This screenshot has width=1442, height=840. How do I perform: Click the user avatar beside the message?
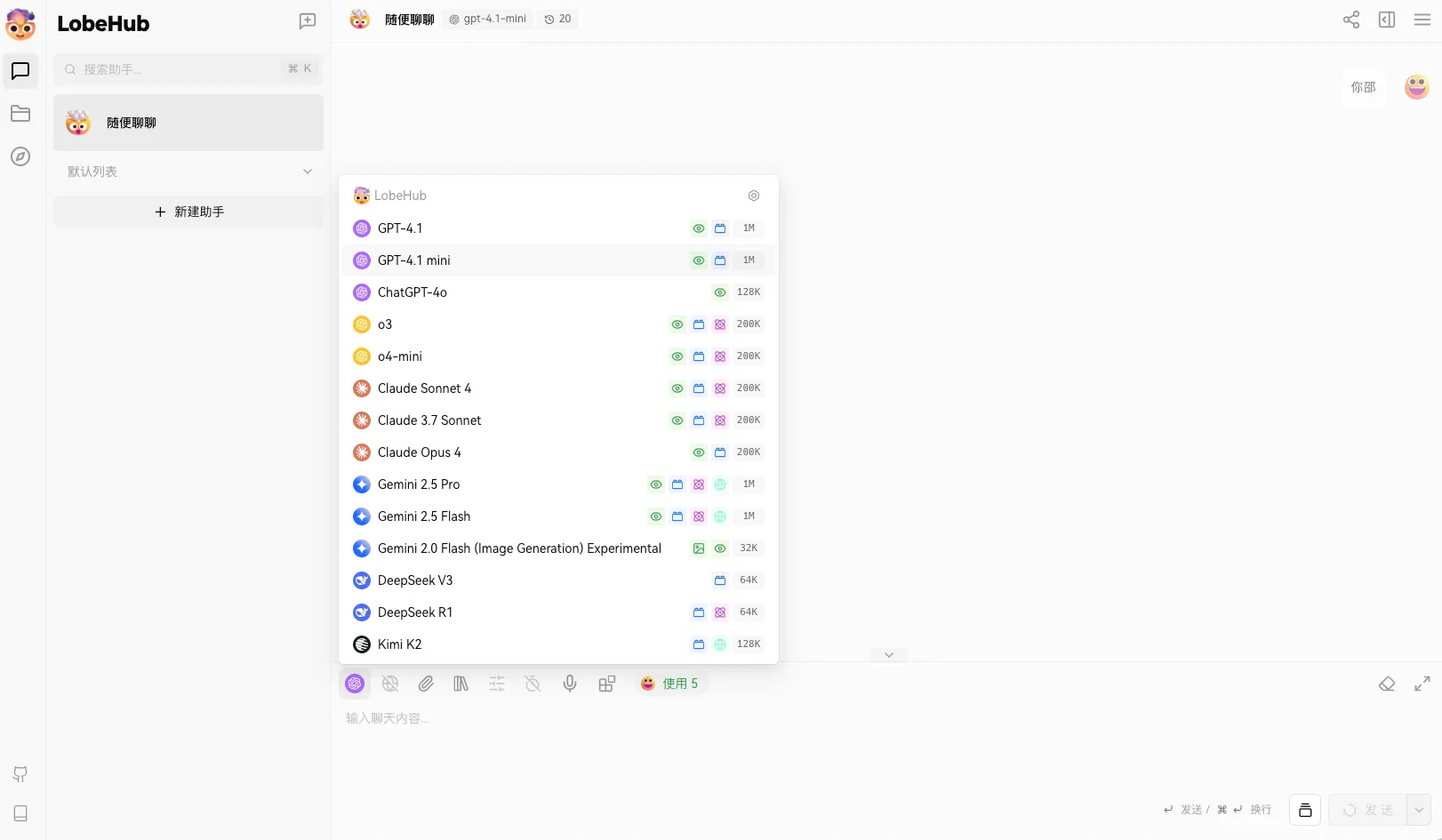pos(1417,87)
